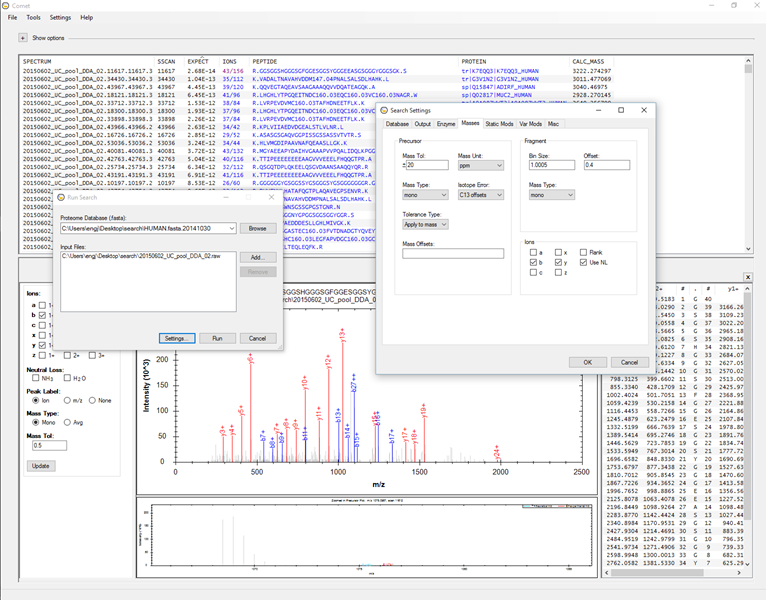Open the Settings menu in menu bar
The width and height of the screenshot is (766, 600).
point(60,18)
